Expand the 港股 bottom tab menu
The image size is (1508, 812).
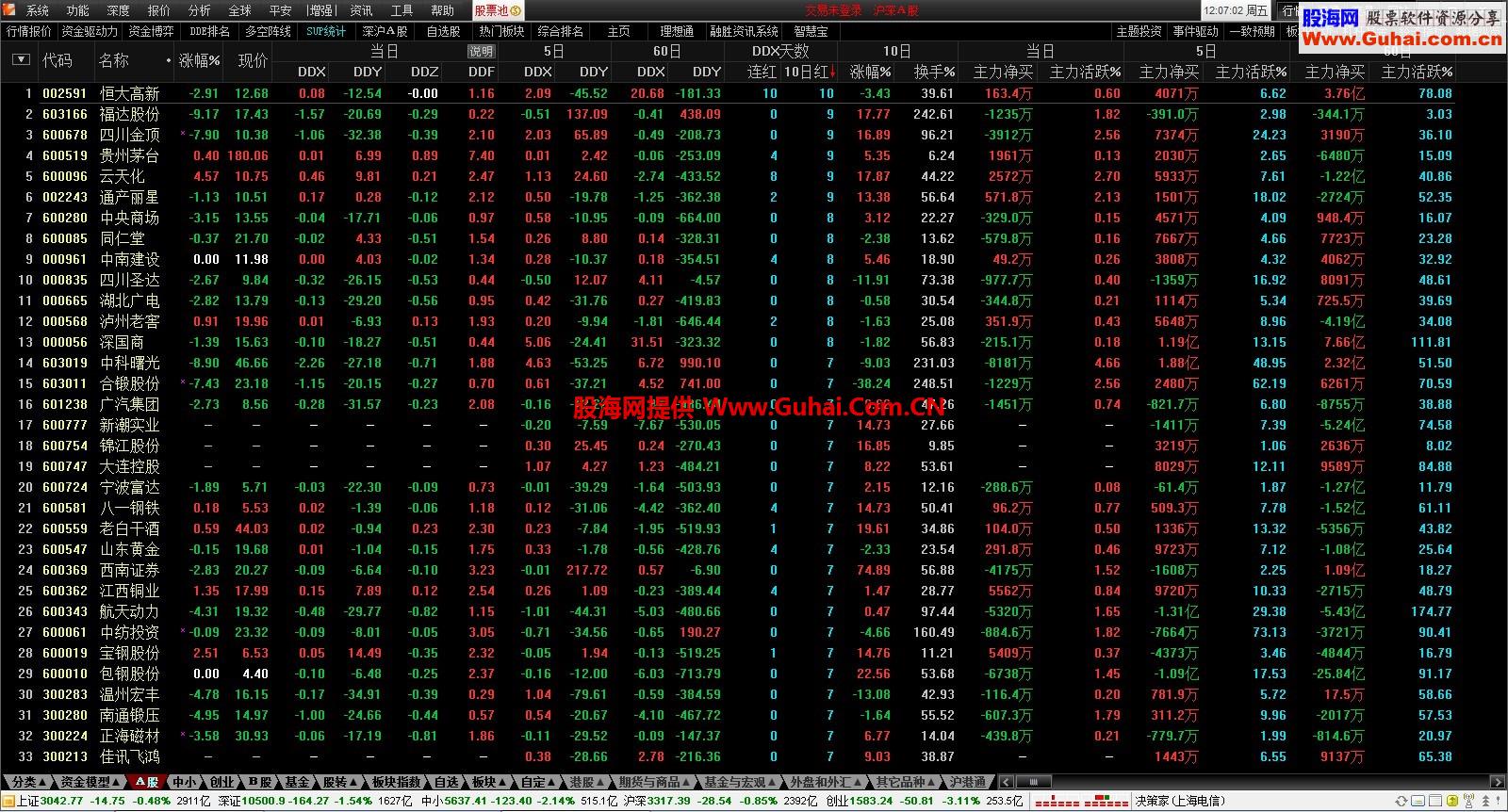click(587, 782)
